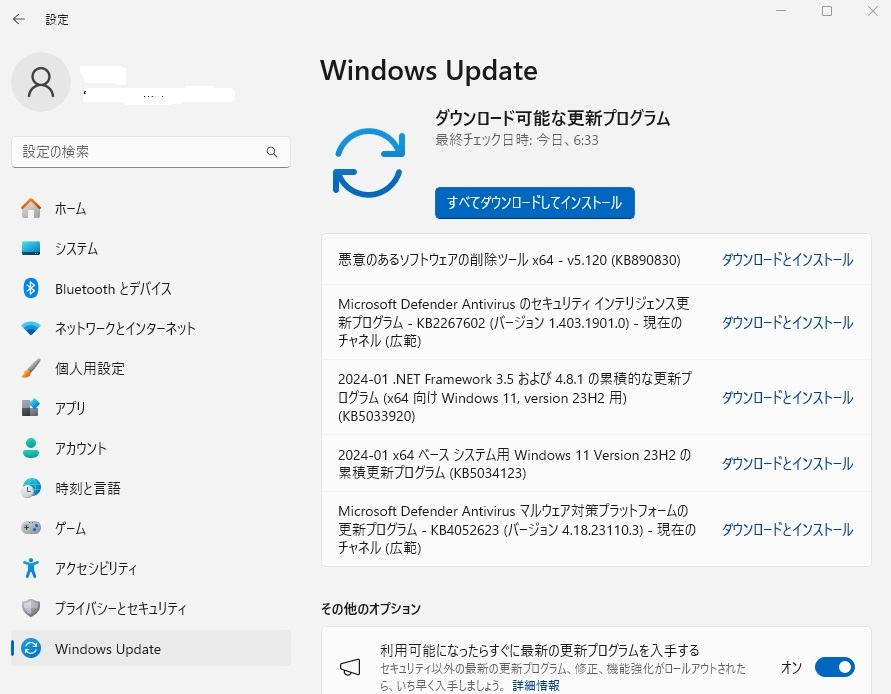Select the アプリ menu item
Screen dimensions: 891x694
(151, 408)
